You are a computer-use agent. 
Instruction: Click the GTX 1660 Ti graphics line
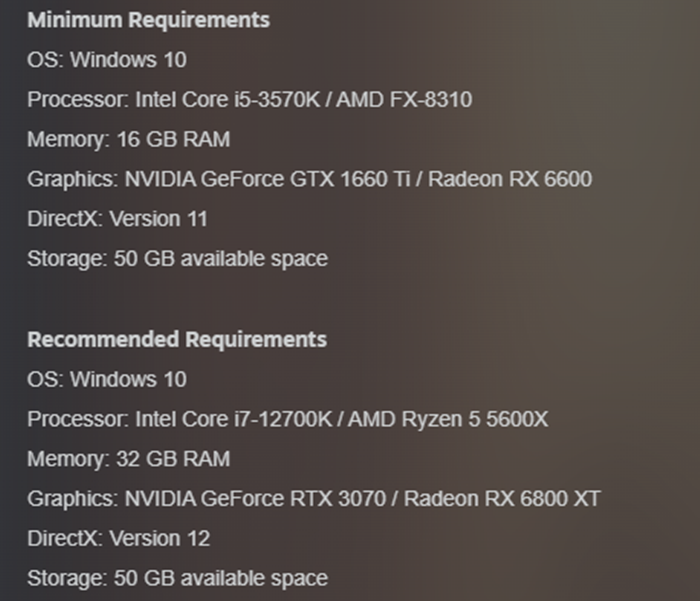(x=309, y=179)
